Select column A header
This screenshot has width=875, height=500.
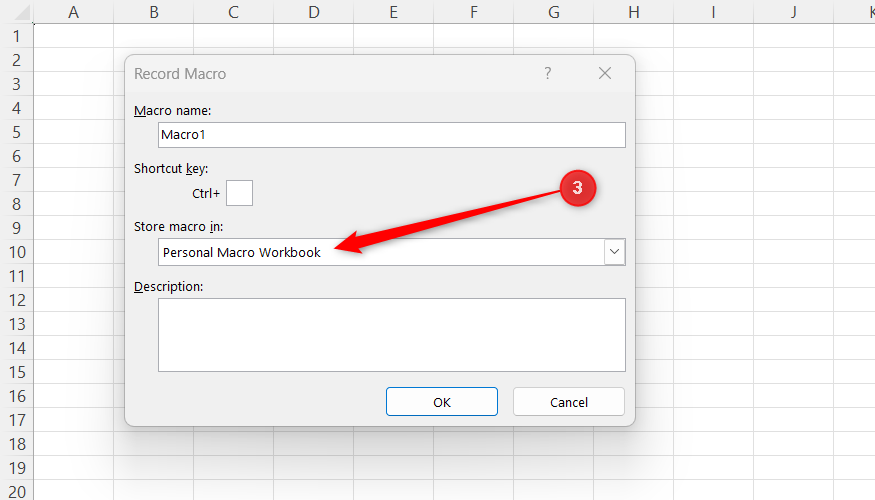coord(74,12)
